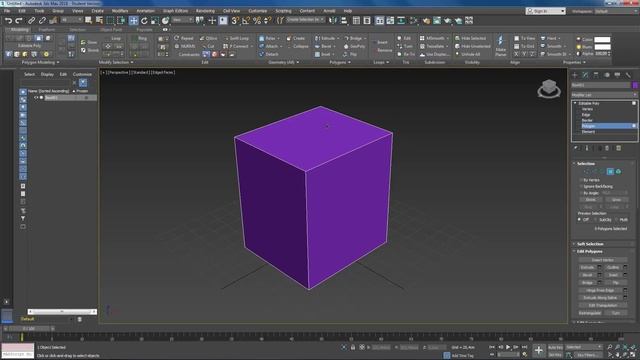This screenshot has width=640, height=360.
Task: Click the Play Animation button
Action: (508, 347)
